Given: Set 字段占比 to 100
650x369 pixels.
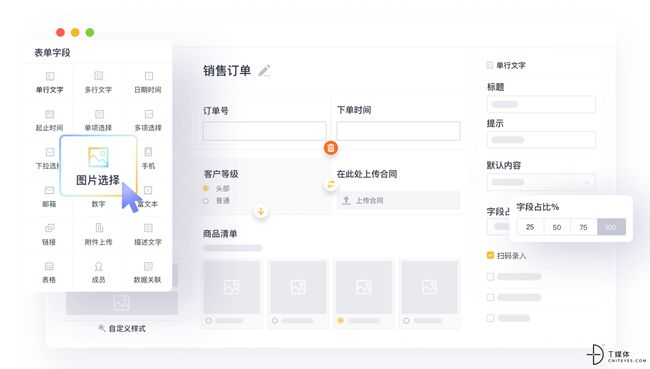Looking at the screenshot, I should pyautogui.click(x=611, y=227).
